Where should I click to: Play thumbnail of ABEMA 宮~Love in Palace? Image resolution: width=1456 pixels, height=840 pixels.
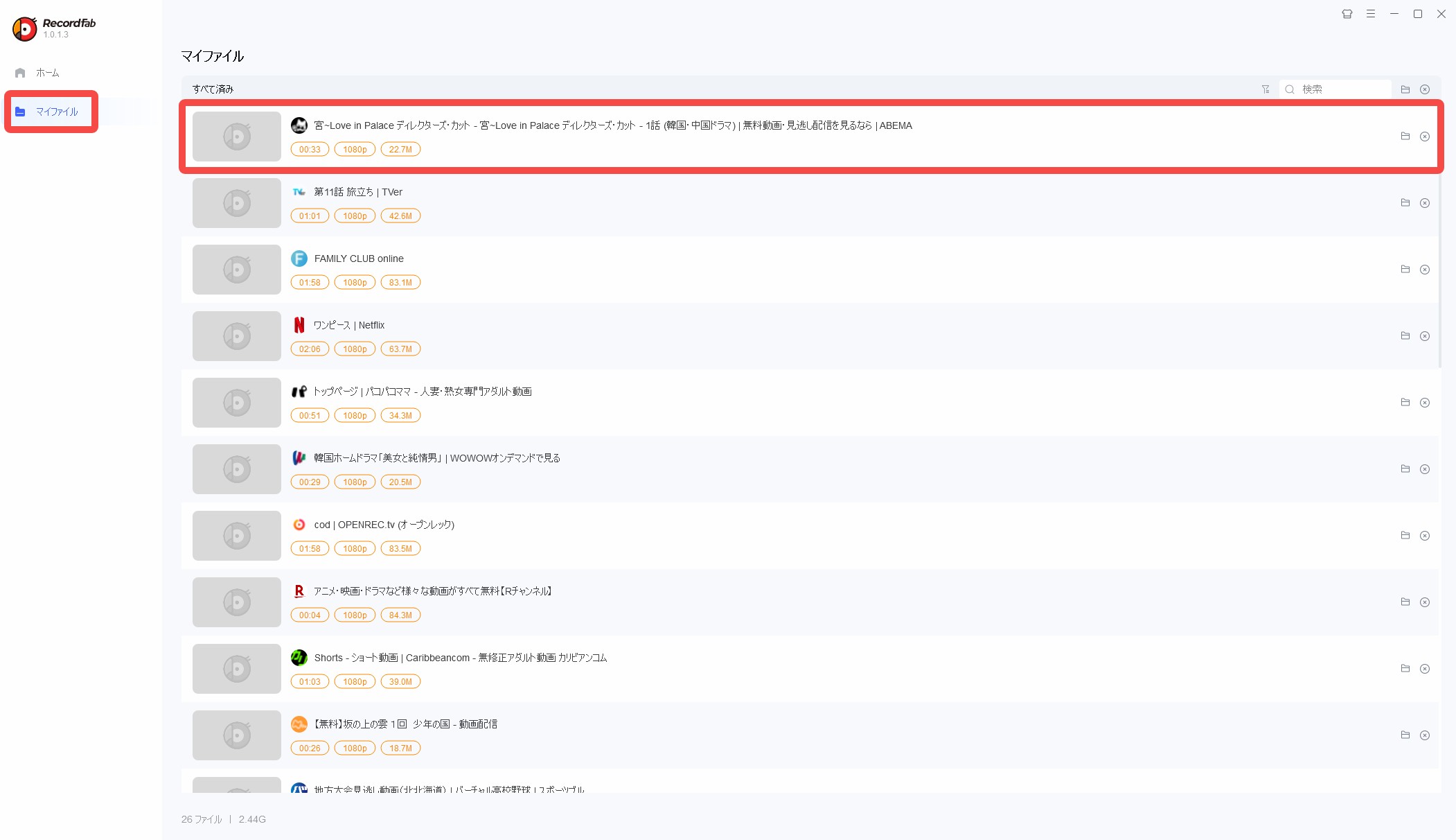point(237,137)
